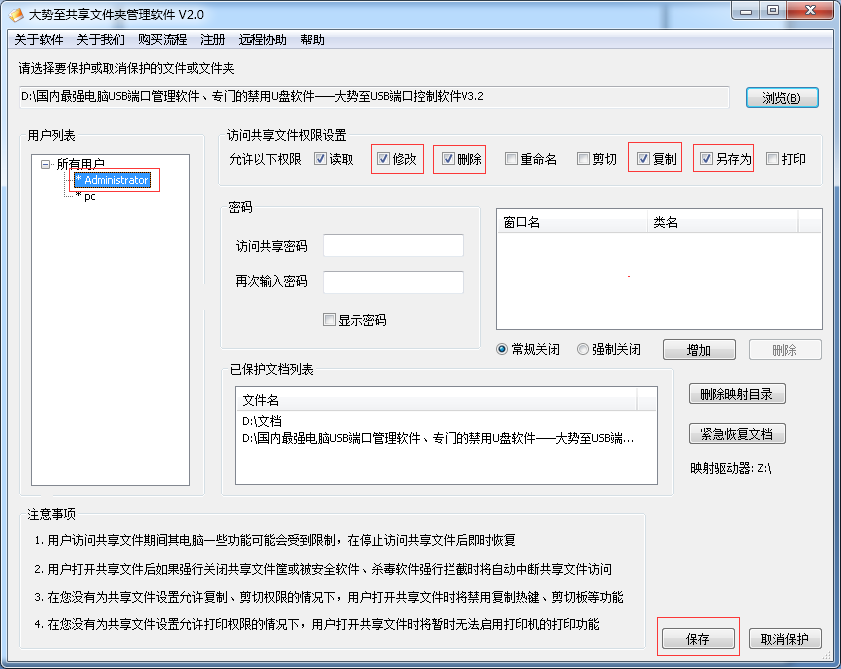
Task: Check the 显示密码 checkbox
Action: 329,320
